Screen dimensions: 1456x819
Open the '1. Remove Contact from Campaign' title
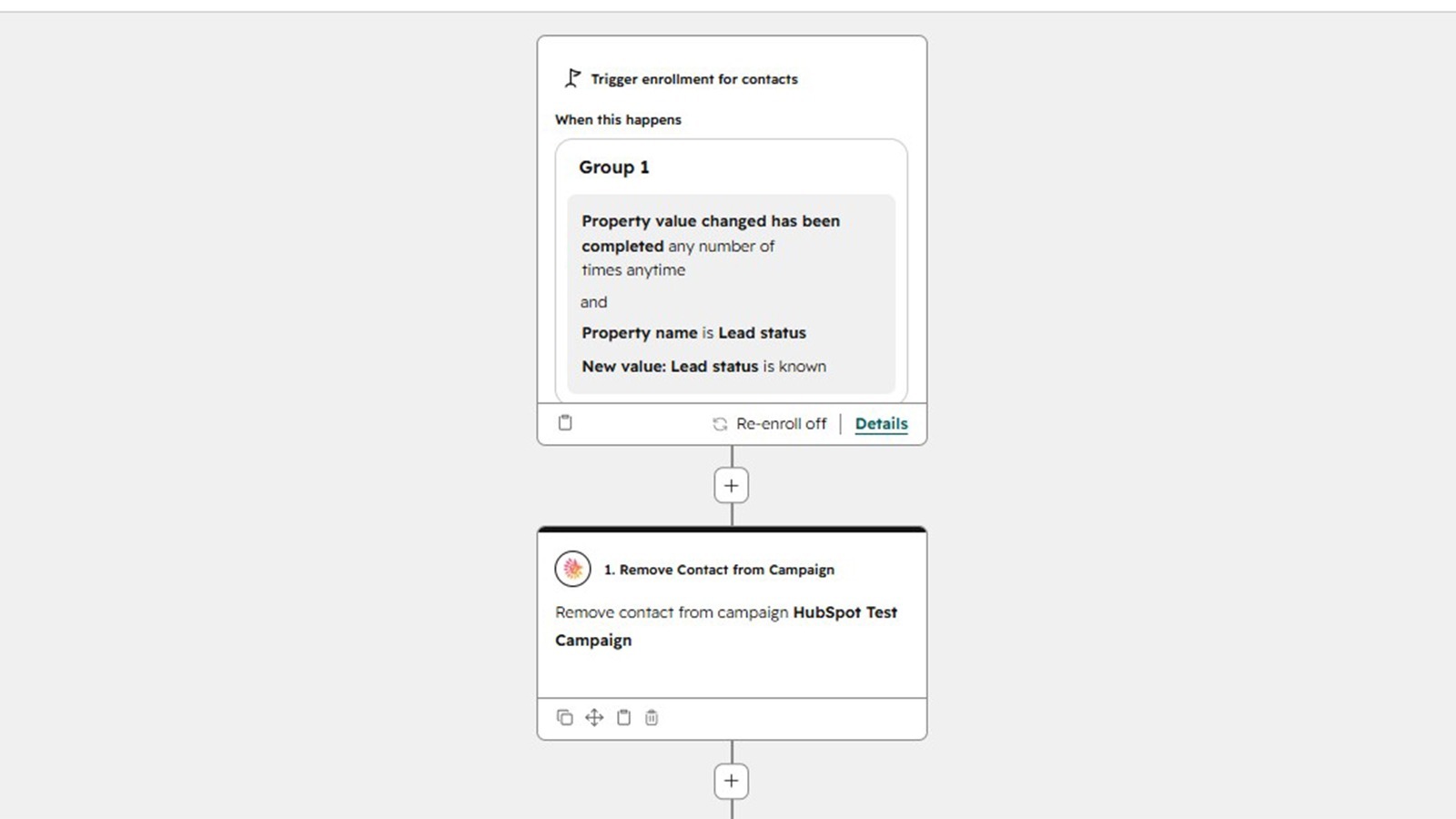pos(719,570)
